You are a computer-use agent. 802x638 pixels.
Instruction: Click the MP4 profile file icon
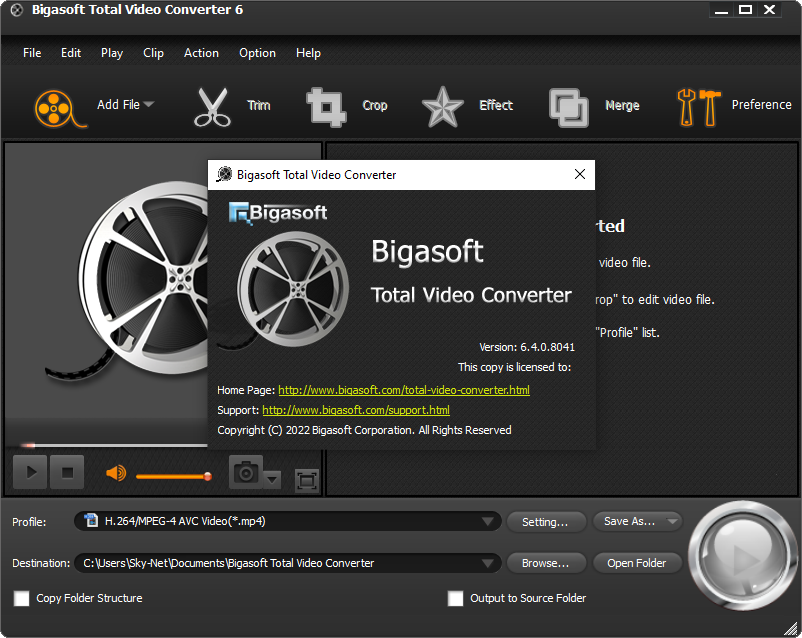point(91,520)
